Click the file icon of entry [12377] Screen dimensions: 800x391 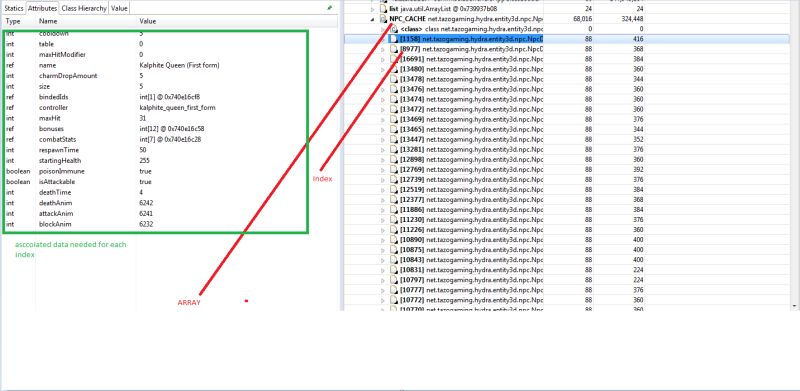[x=393, y=199]
